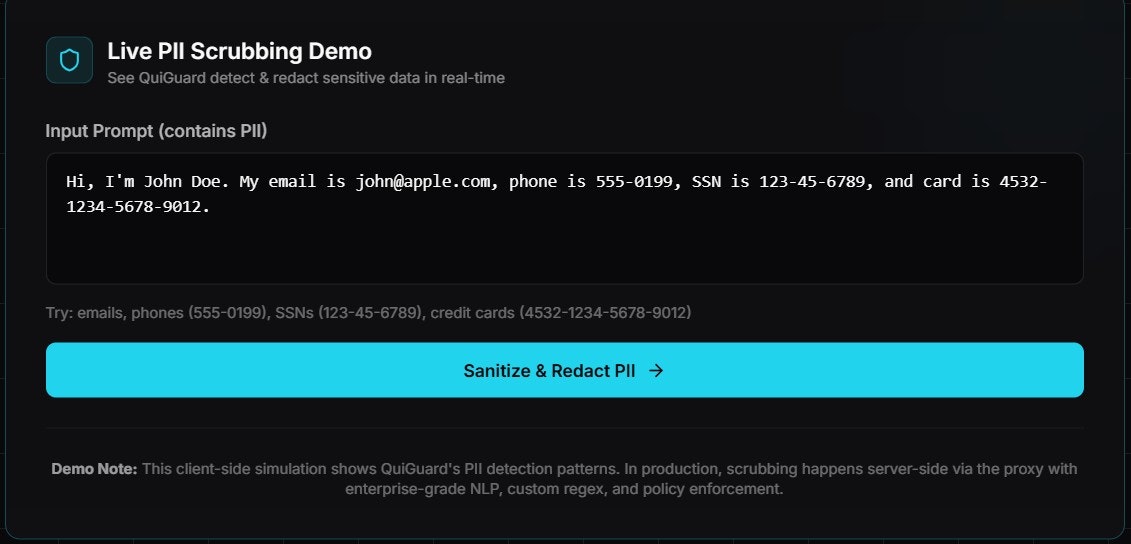1131x544 pixels.
Task: Click the 'See QuiGuard detect & redact' subtitle
Action: click(x=306, y=78)
